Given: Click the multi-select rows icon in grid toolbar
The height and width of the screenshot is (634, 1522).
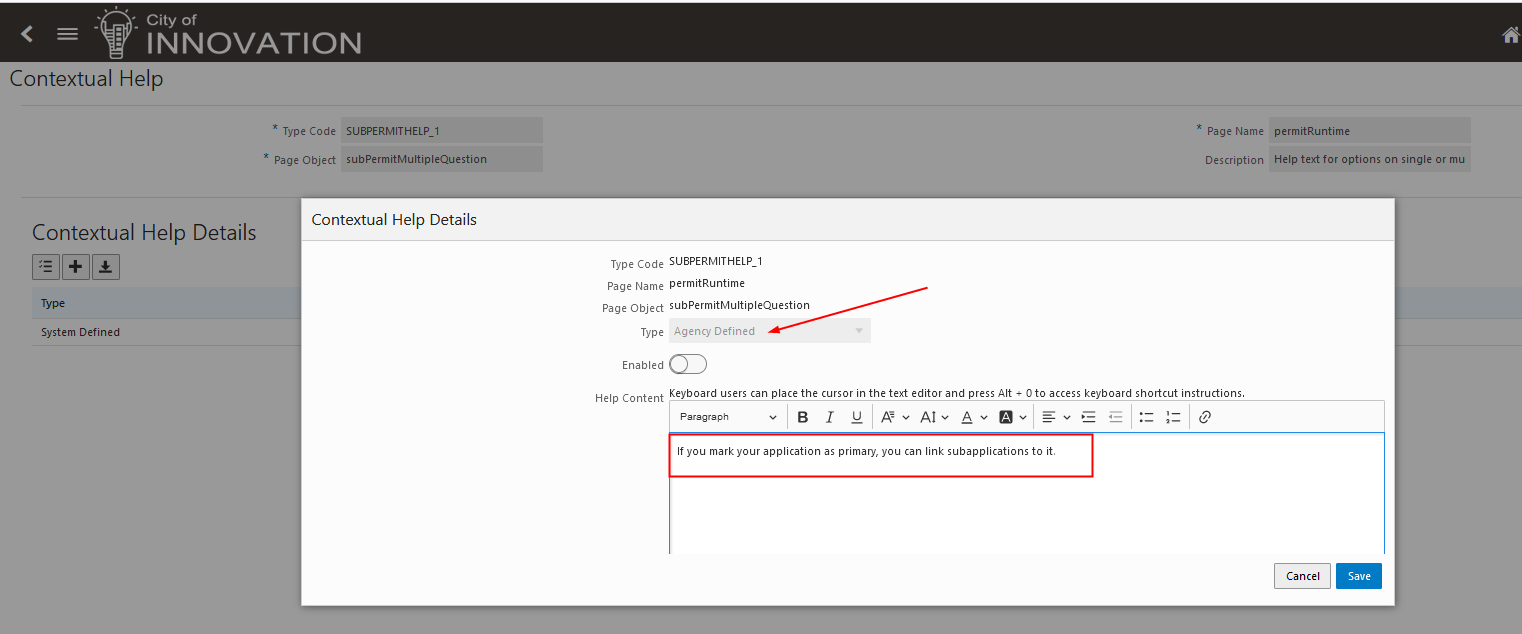Looking at the screenshot, I should click(46, 266).
